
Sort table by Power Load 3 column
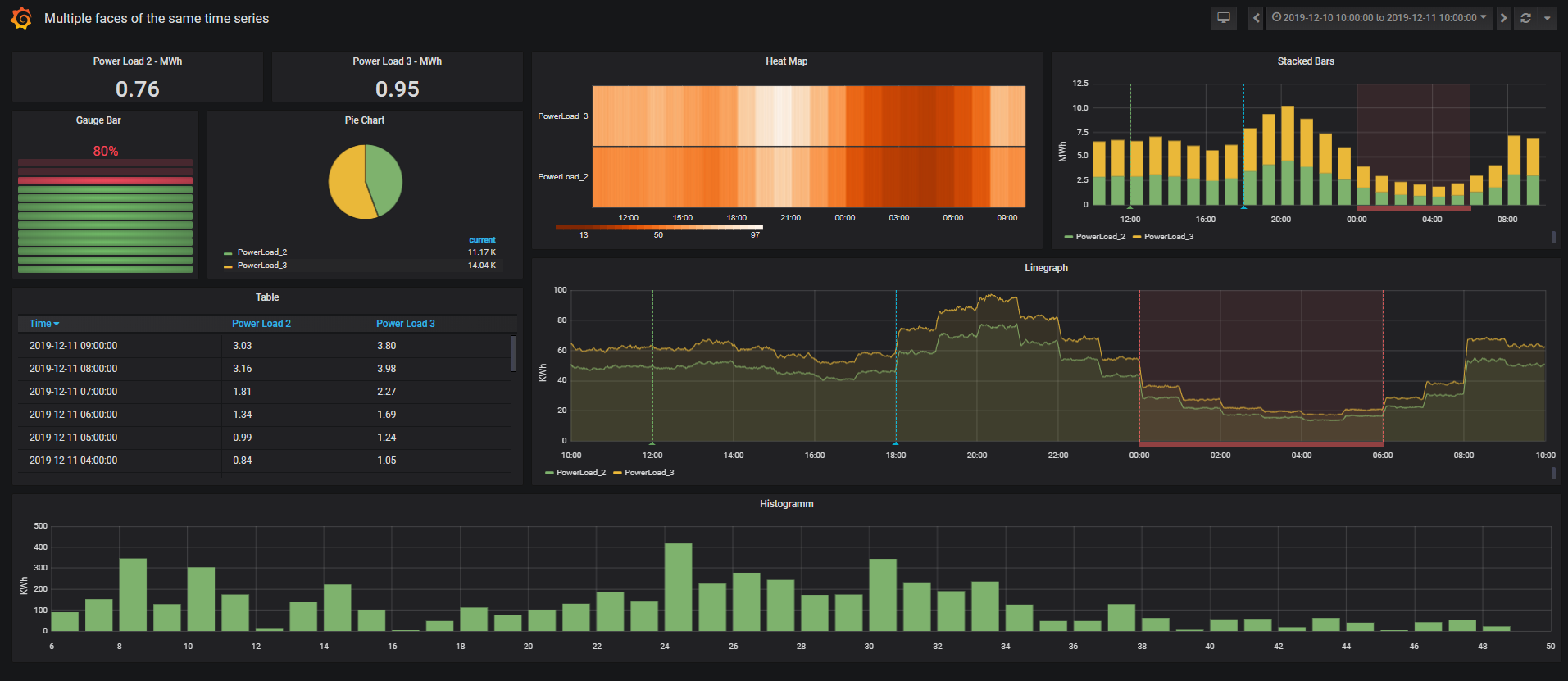405,324
